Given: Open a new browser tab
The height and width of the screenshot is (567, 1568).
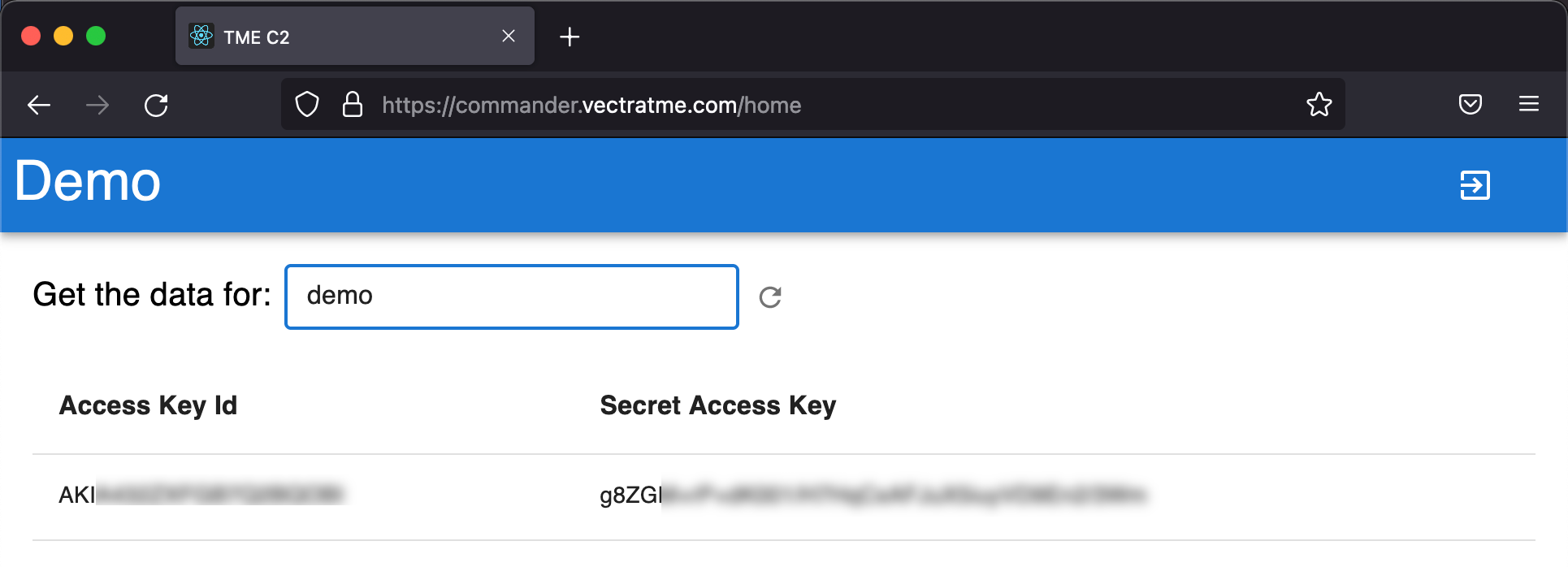Looking at the screenshot, I should 570,37.
